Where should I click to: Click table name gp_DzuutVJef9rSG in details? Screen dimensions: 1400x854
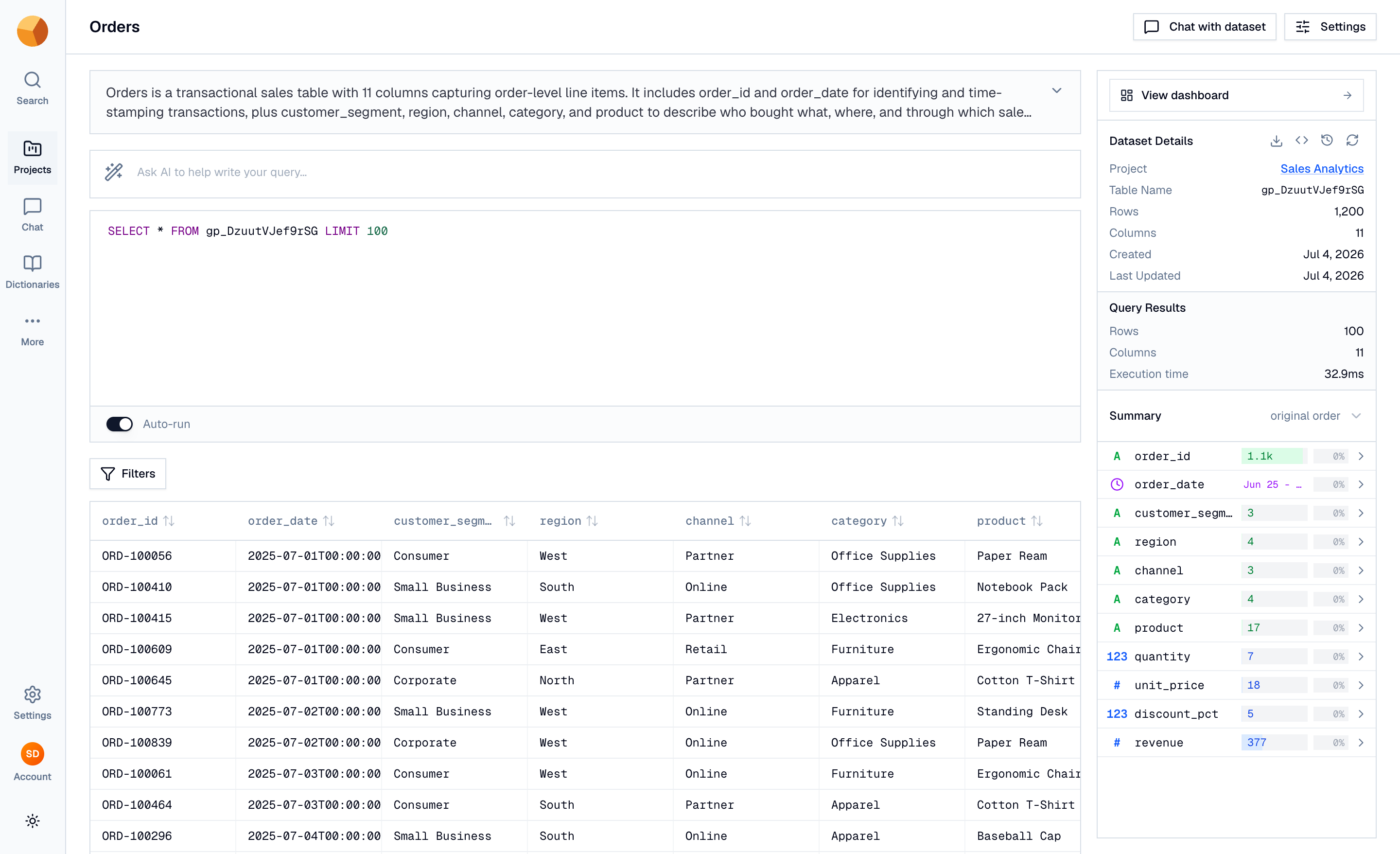click(x=1312, y=190)
